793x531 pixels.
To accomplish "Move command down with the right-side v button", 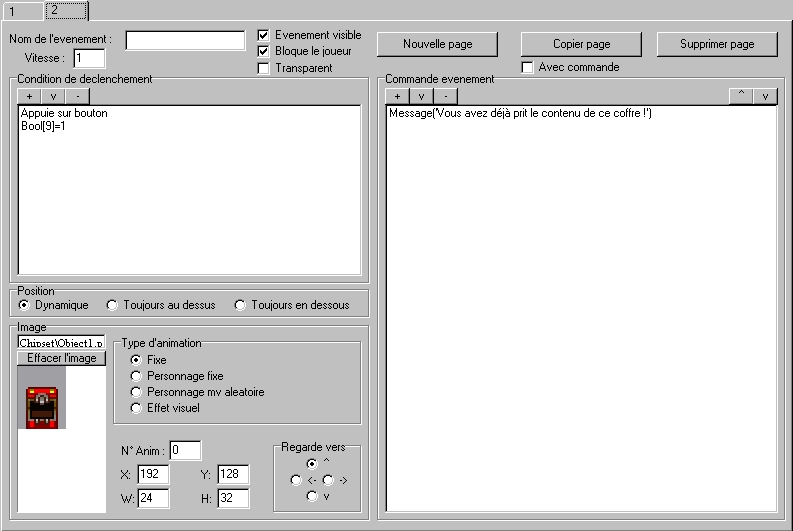I will coord(765,96).
